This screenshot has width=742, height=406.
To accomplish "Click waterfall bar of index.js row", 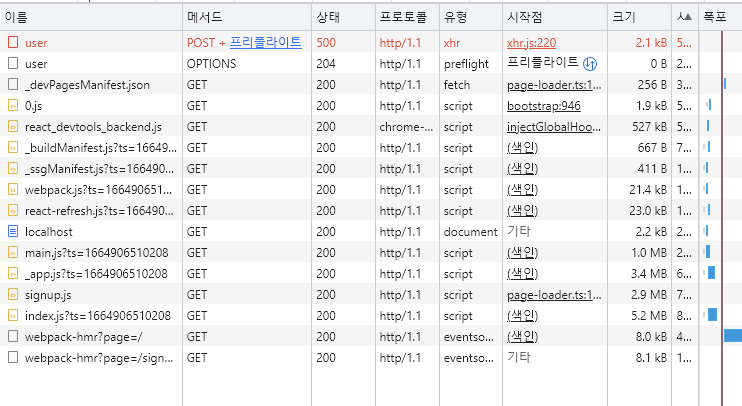I will click(x=712, y=314).
